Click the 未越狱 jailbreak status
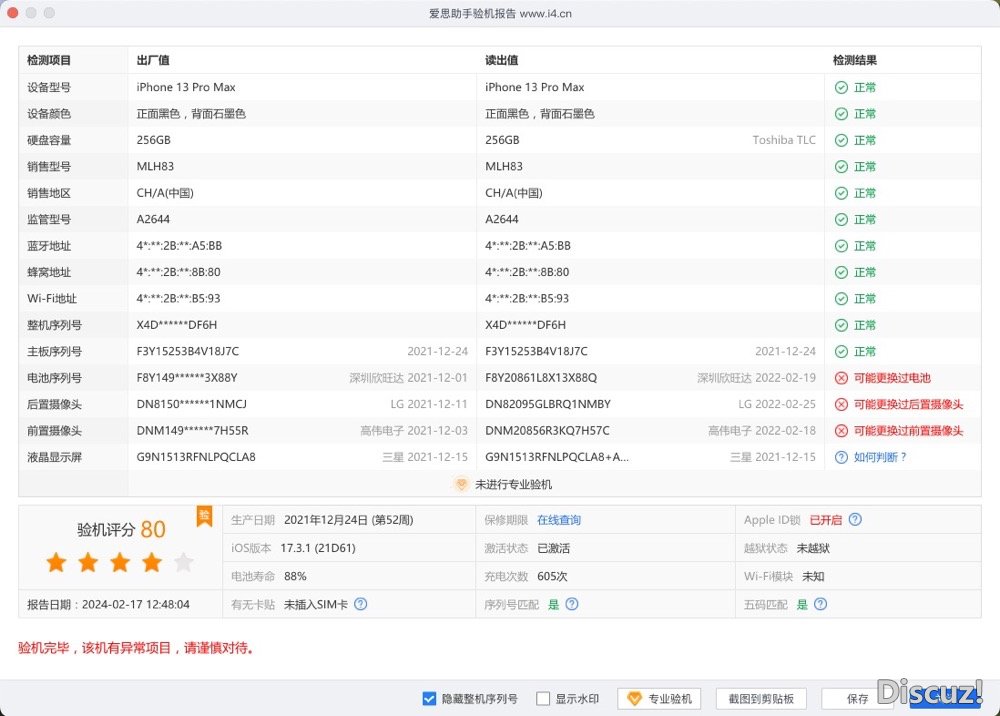 tap(813, 548)
